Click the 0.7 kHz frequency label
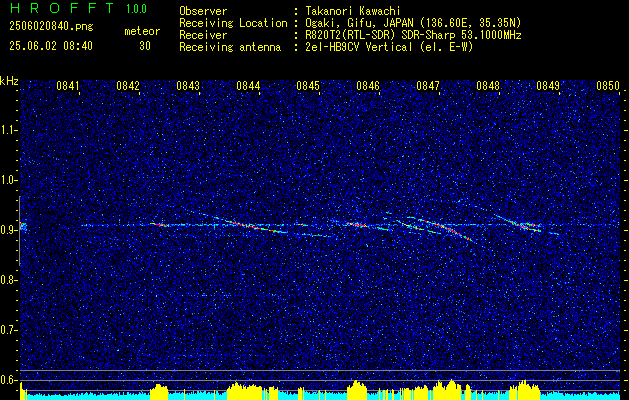 (9, 330)
